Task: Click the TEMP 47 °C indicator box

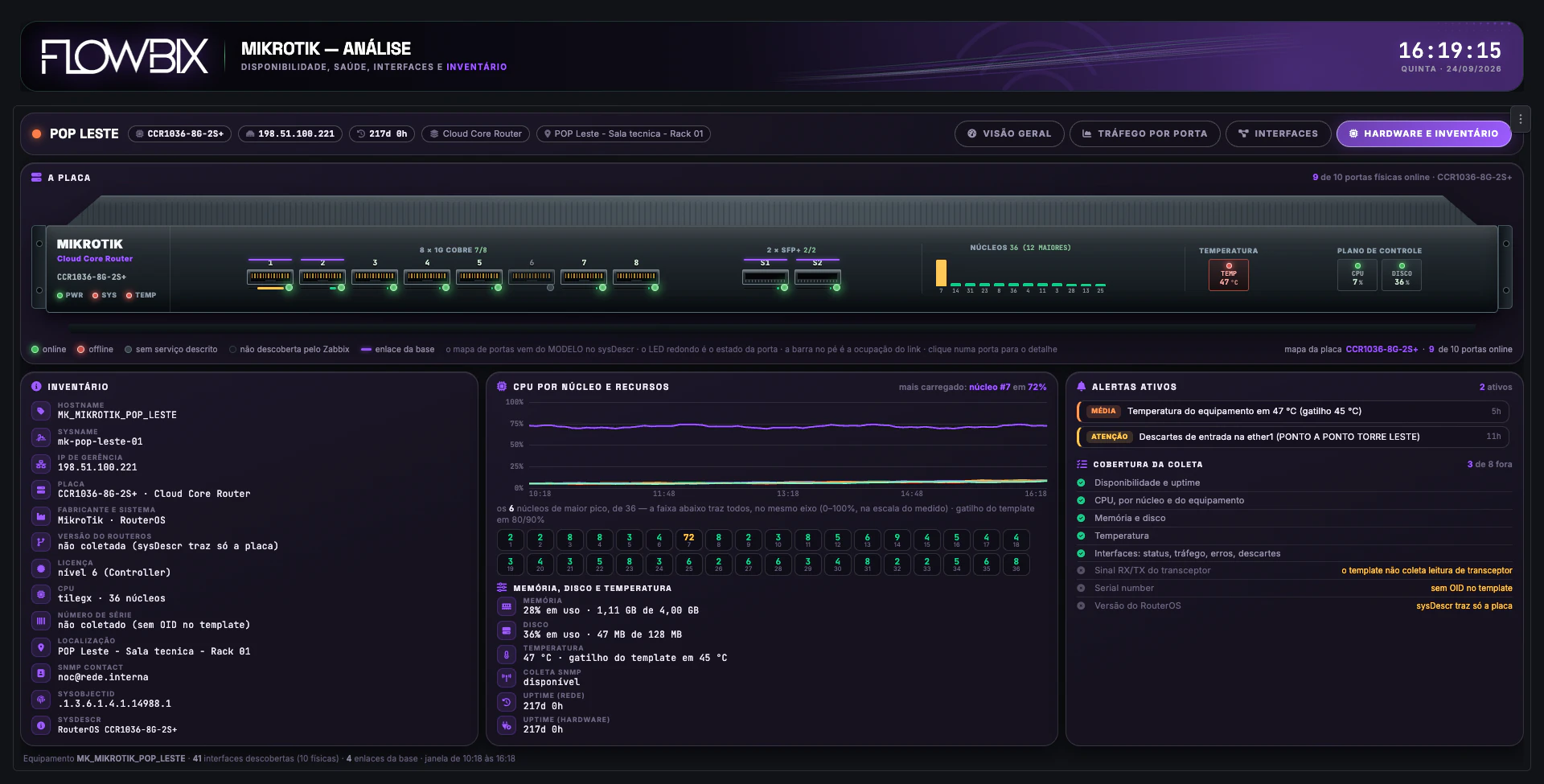Action: pos(1229,275)
